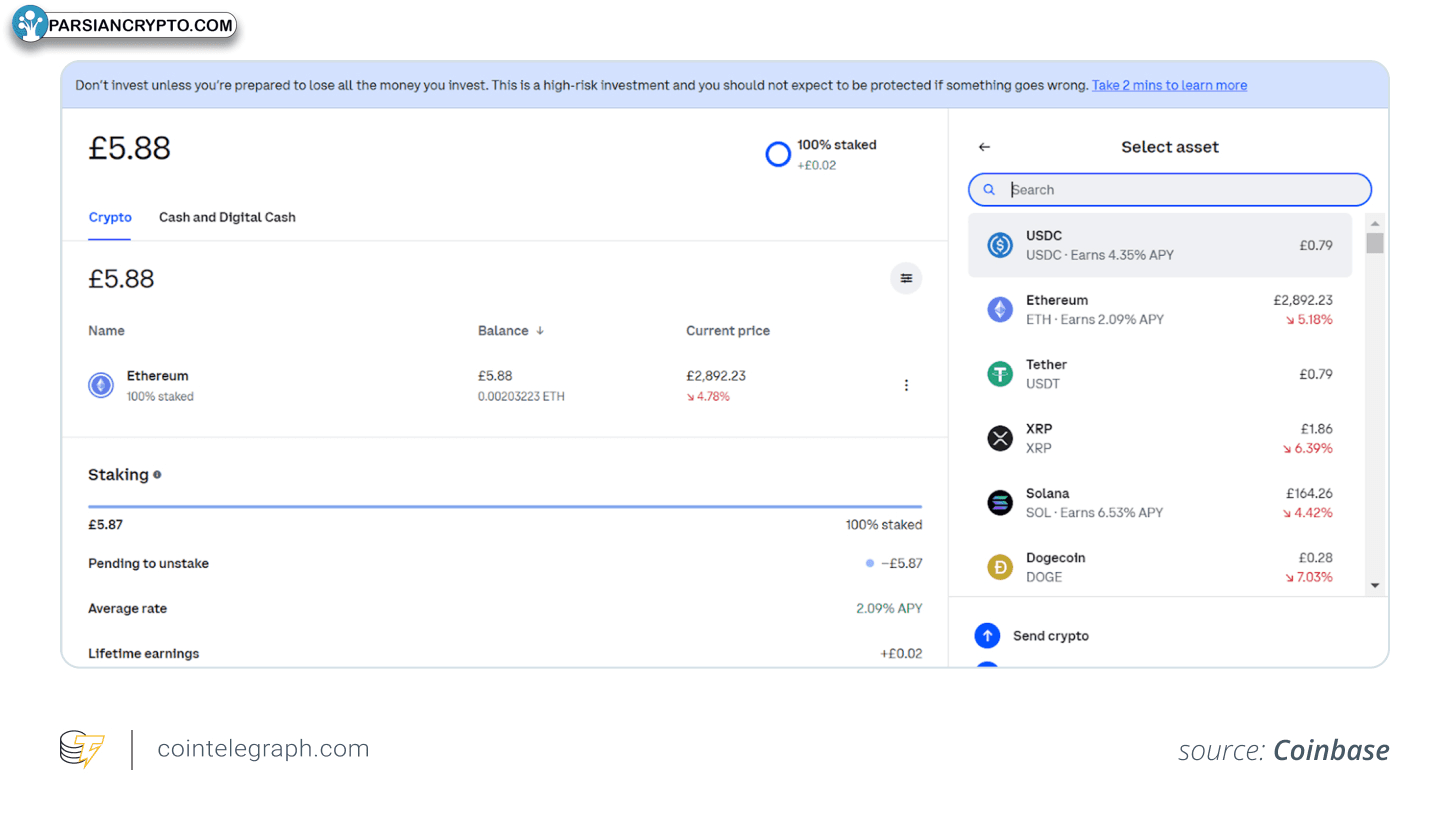
Task: Click the Pending to unstake label
Action: tap(148, 563)
